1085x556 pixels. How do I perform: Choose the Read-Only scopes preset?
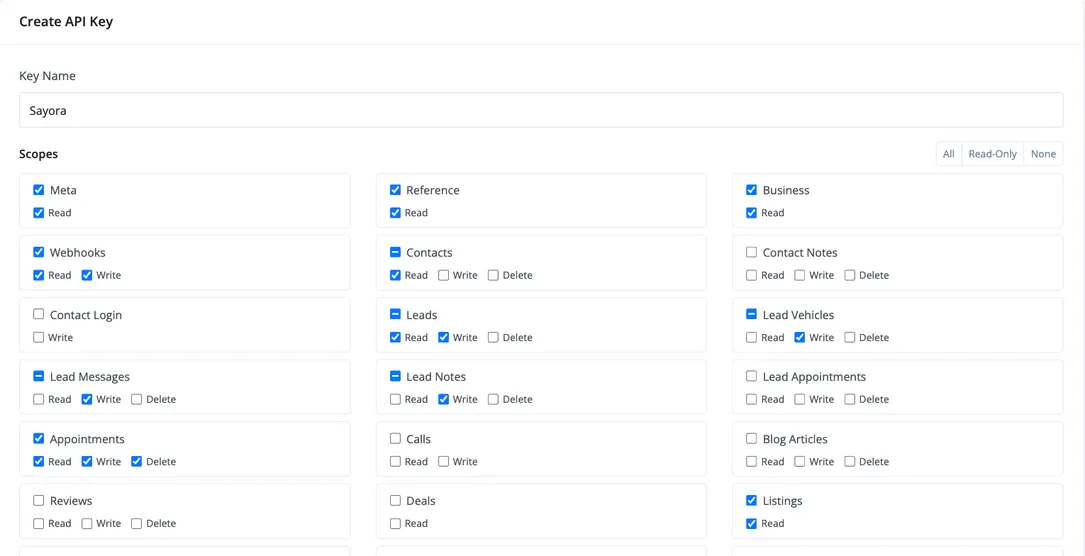click(x=992, y=154)
